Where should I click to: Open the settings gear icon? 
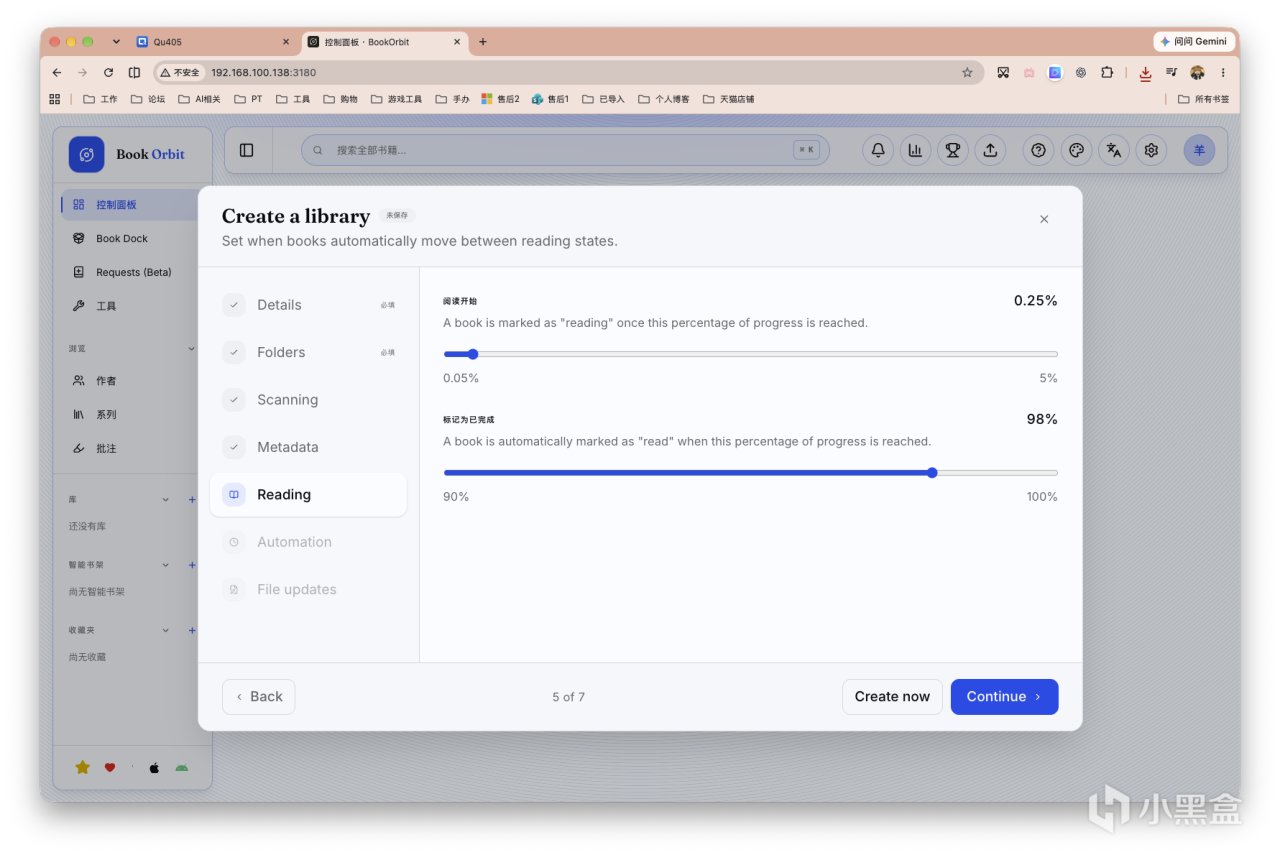(1151, 150)
